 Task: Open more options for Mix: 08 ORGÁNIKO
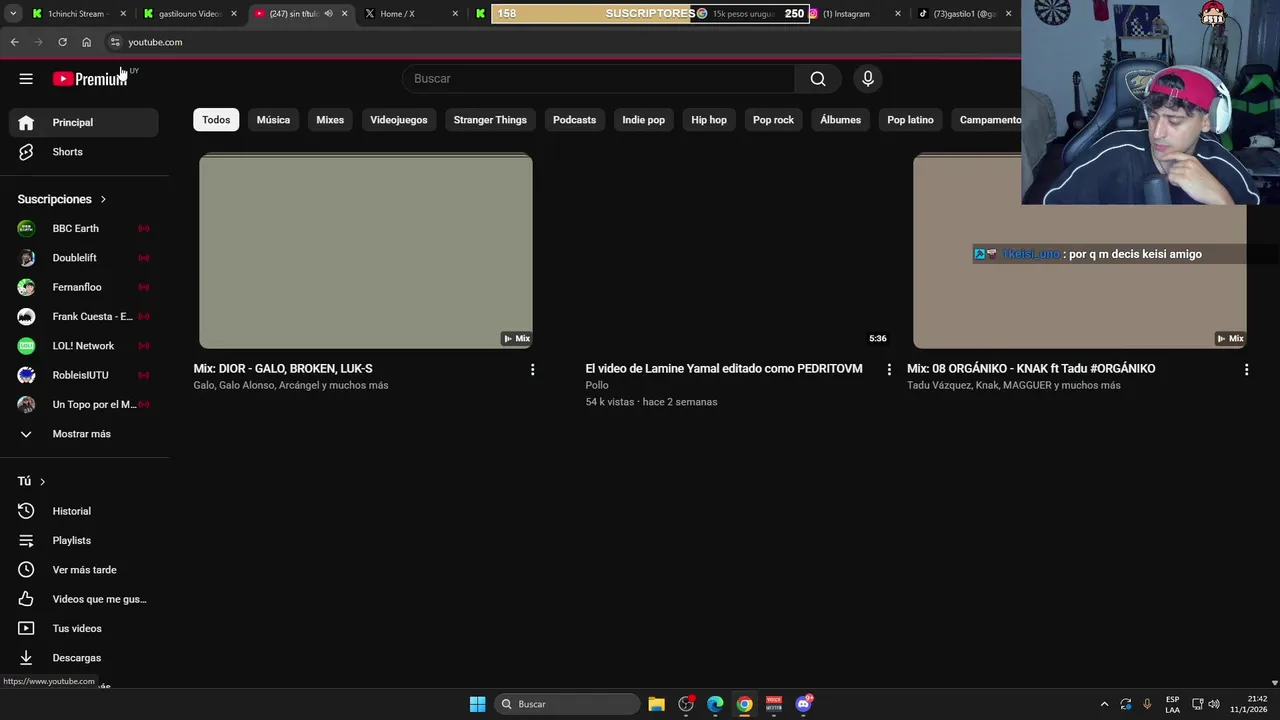[x=1246, y=370]
